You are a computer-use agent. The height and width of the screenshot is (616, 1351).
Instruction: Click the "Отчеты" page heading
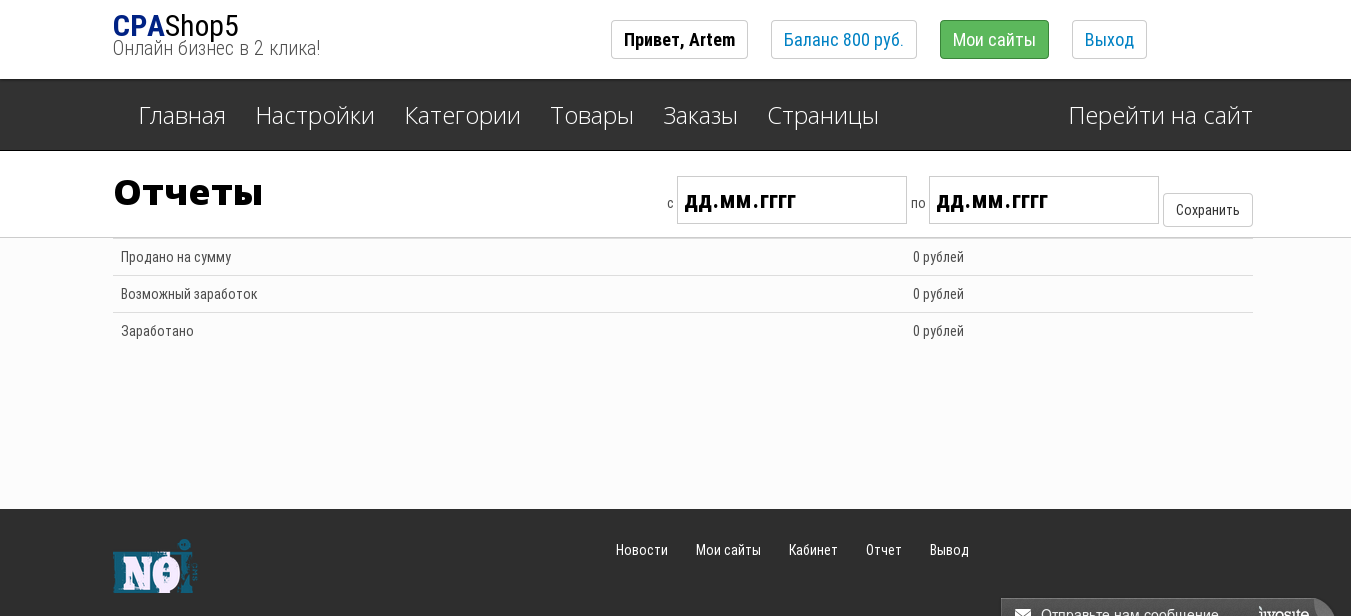pos(188,193)
